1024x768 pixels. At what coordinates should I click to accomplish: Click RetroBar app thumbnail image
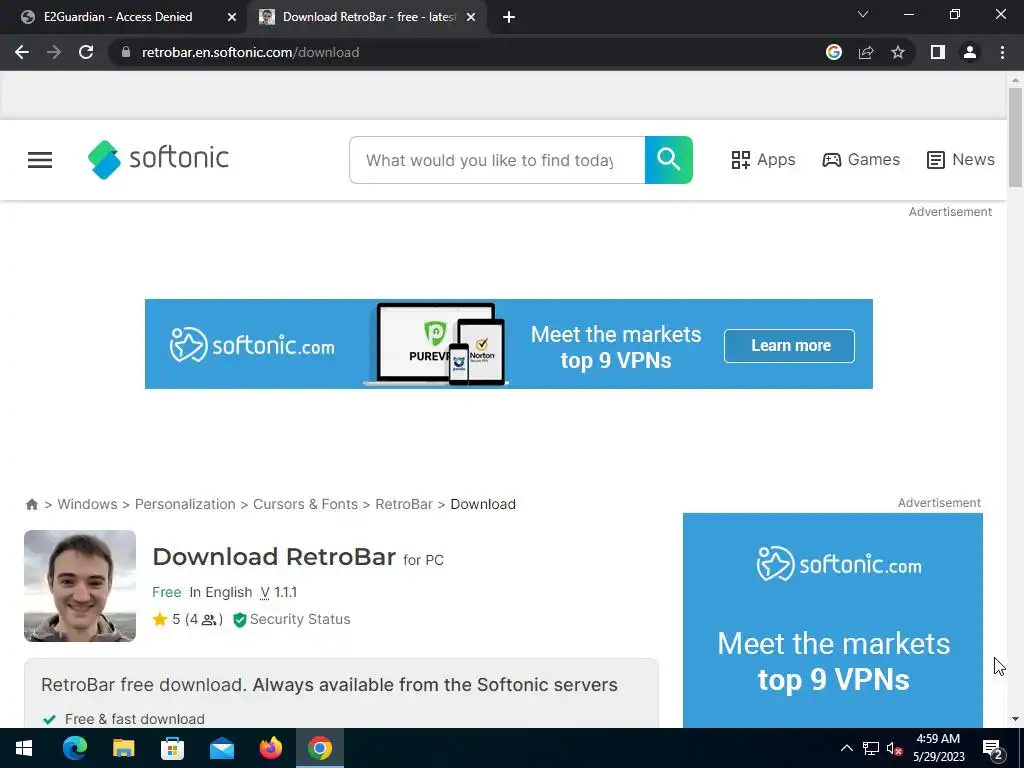coord(80,586)
